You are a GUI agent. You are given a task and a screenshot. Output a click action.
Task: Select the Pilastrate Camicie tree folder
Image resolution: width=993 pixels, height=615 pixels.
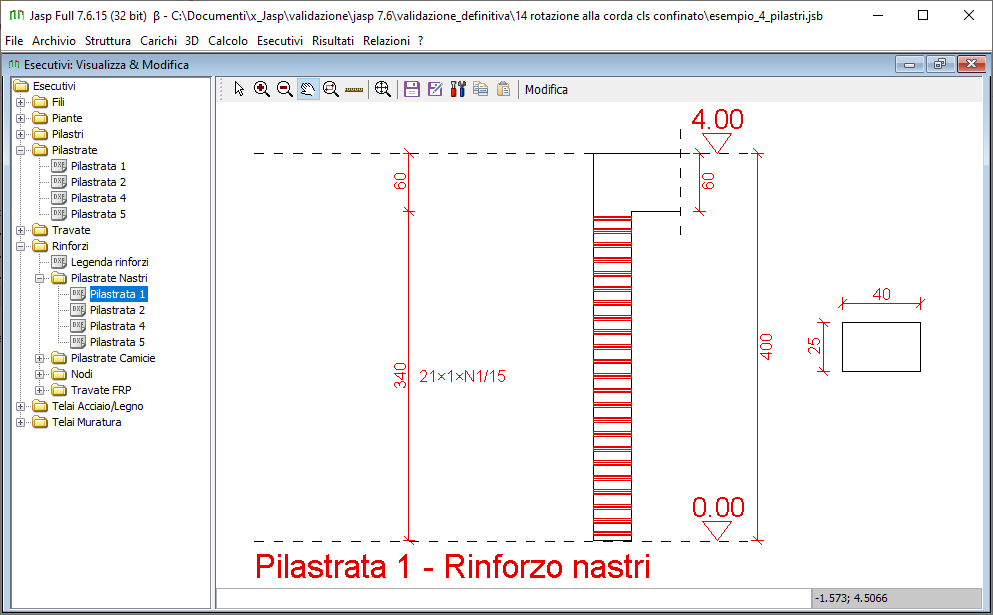click(x=113, y=358)
